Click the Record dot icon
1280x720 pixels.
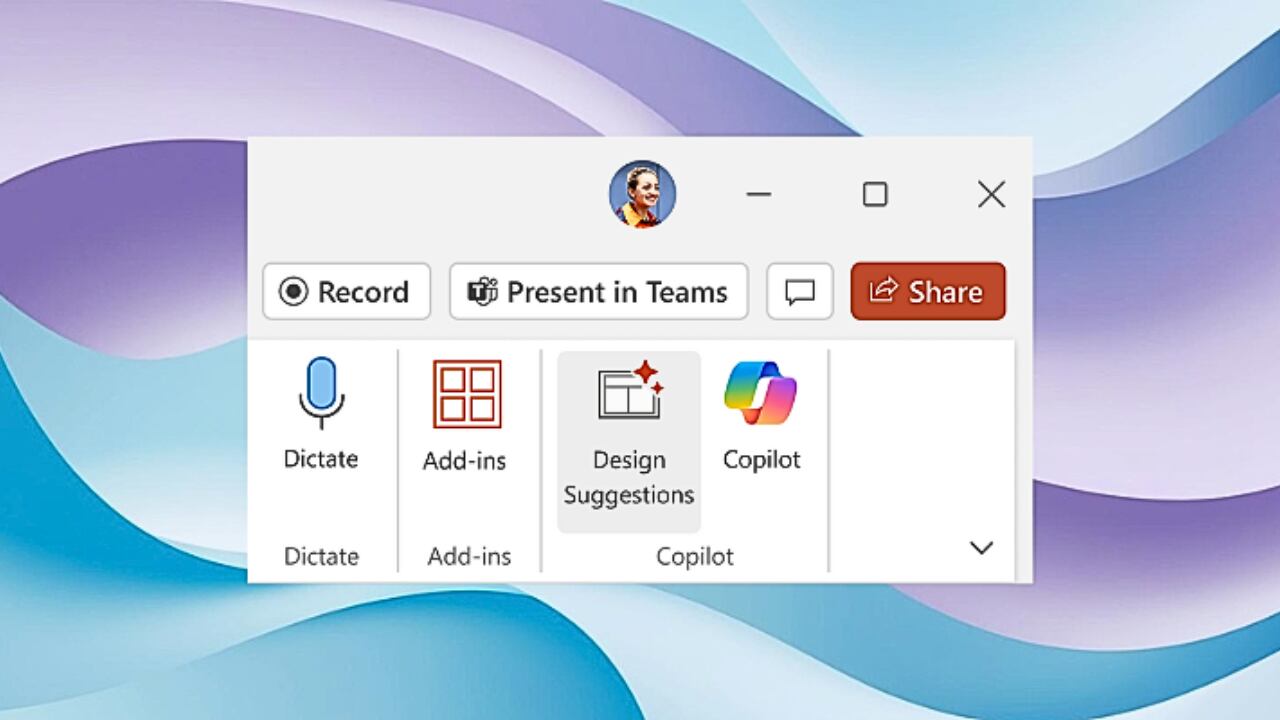click(294, 291)
